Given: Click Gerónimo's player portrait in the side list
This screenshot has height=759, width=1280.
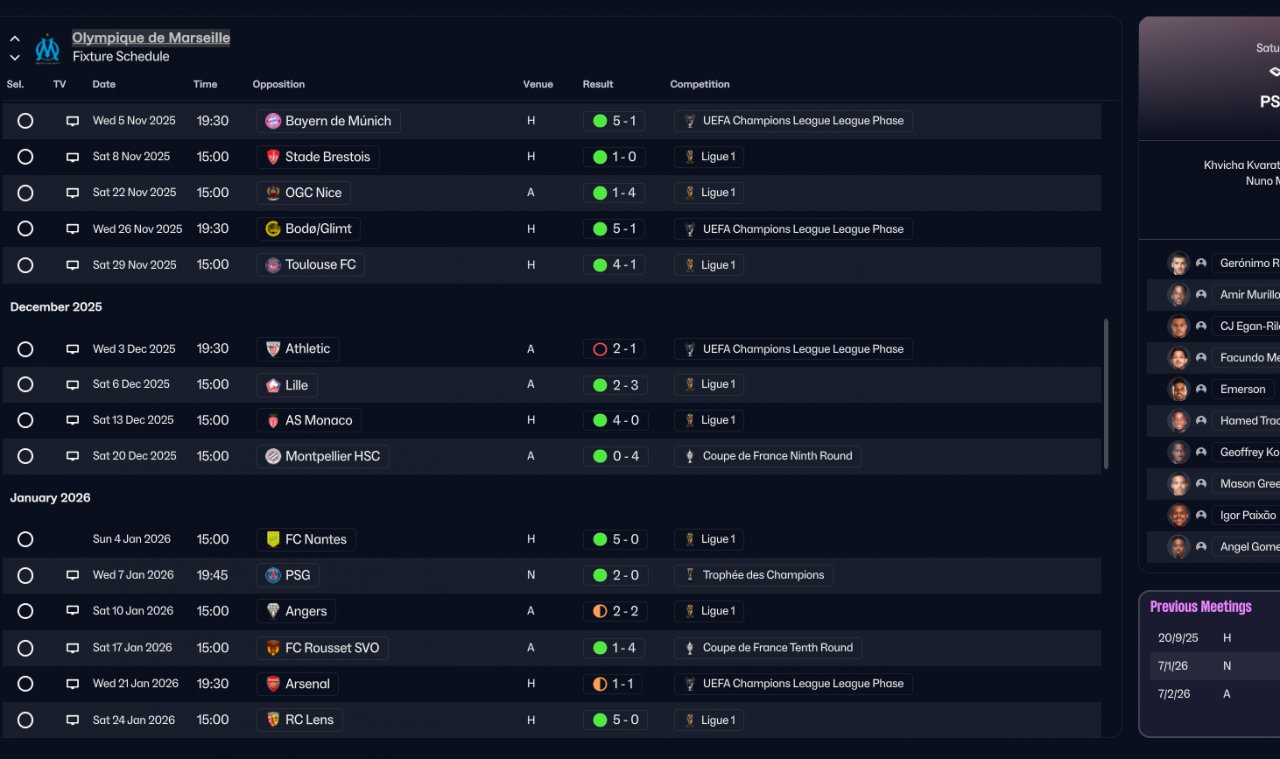Looking at the screenshot, I should tap(1178, 263).
